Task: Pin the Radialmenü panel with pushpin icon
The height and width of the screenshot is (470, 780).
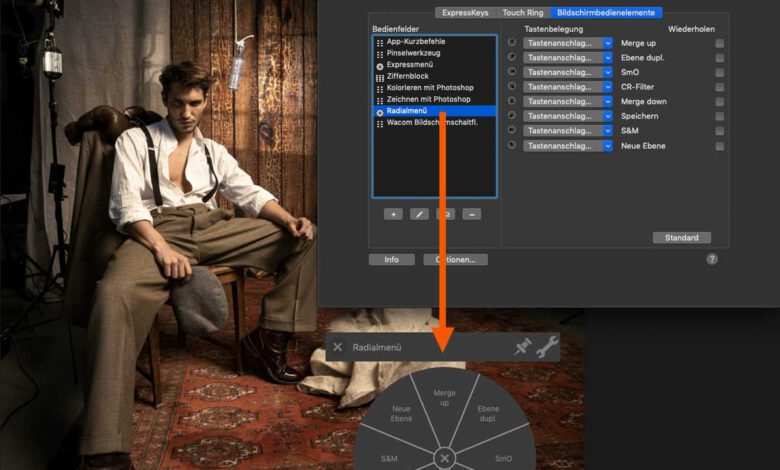Action: point(522,347)
